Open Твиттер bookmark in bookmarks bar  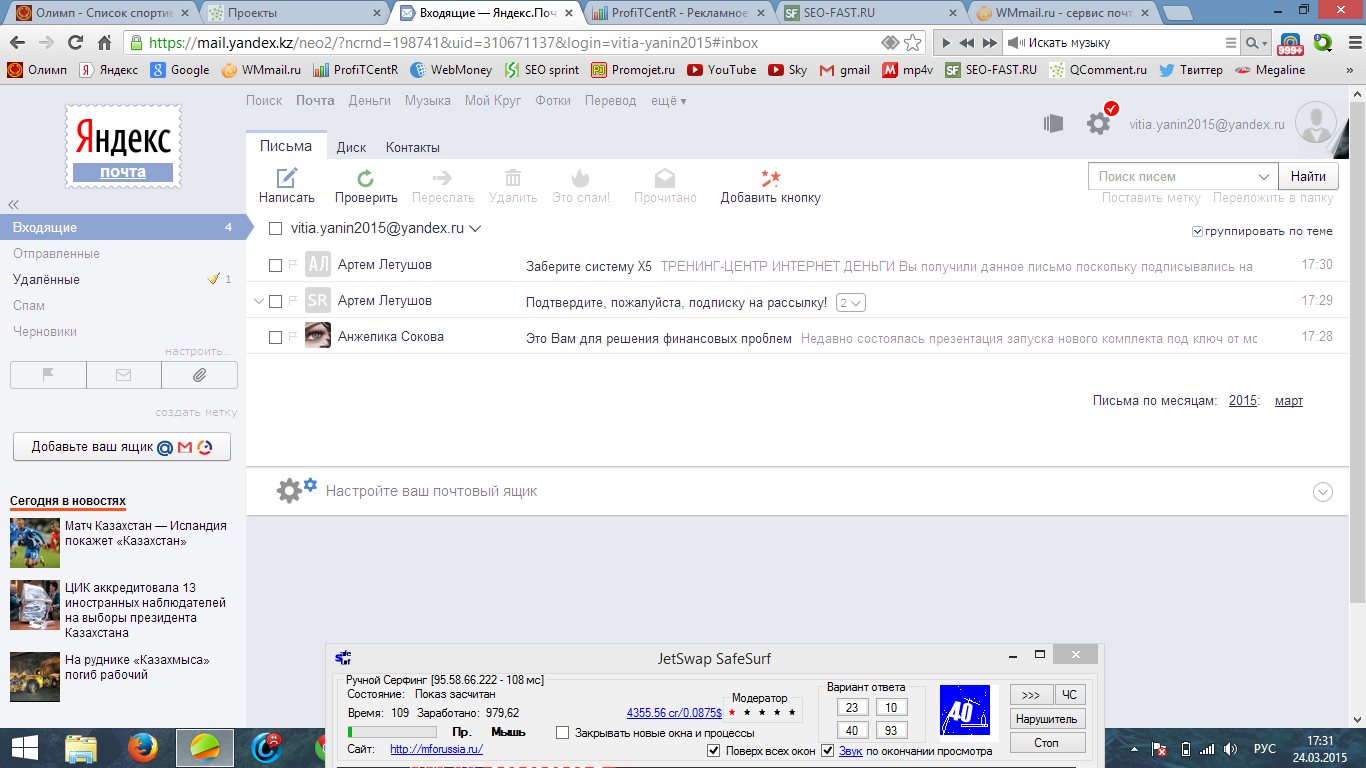(1191, 70)
